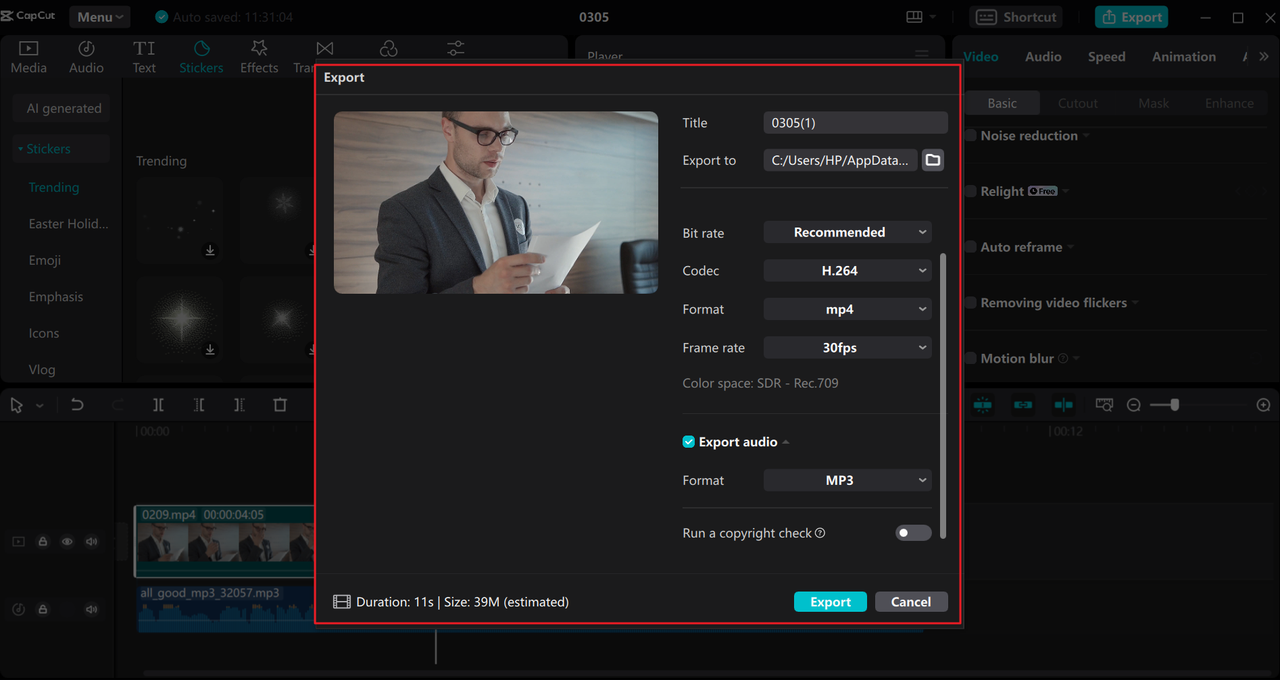1280x680 pixels.
Task: Click the info icon next to copyright check
Action: [x=820, y=533]
